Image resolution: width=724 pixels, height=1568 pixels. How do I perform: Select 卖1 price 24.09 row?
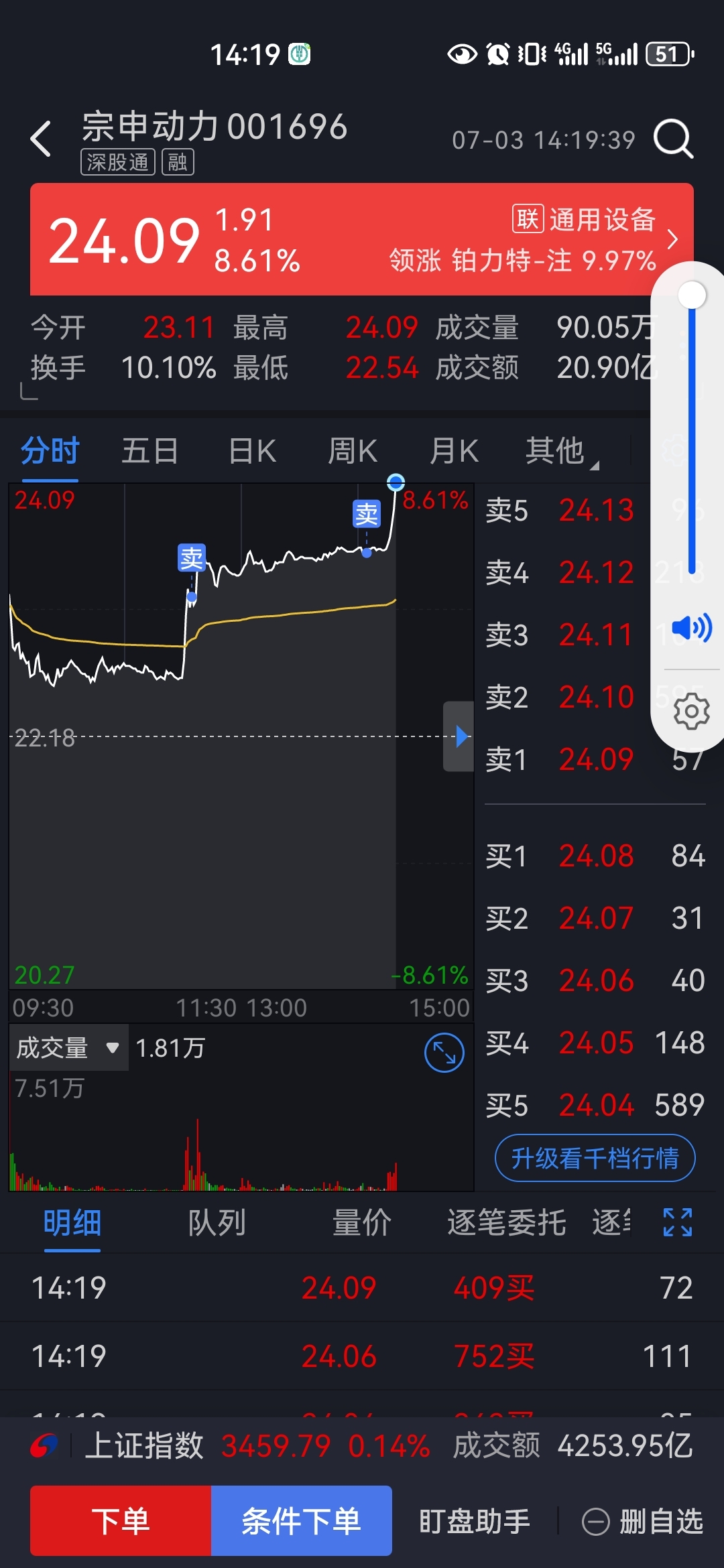click(595, 760)
